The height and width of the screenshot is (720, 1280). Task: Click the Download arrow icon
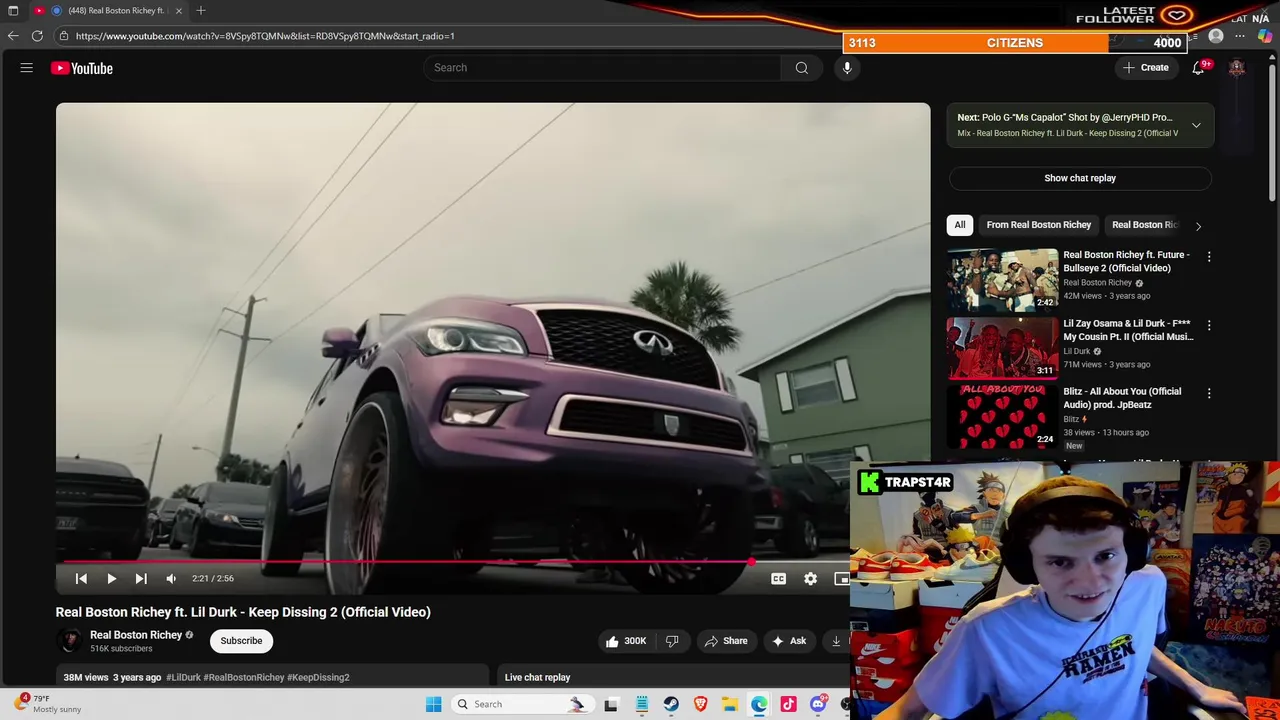tap(837, 641)
